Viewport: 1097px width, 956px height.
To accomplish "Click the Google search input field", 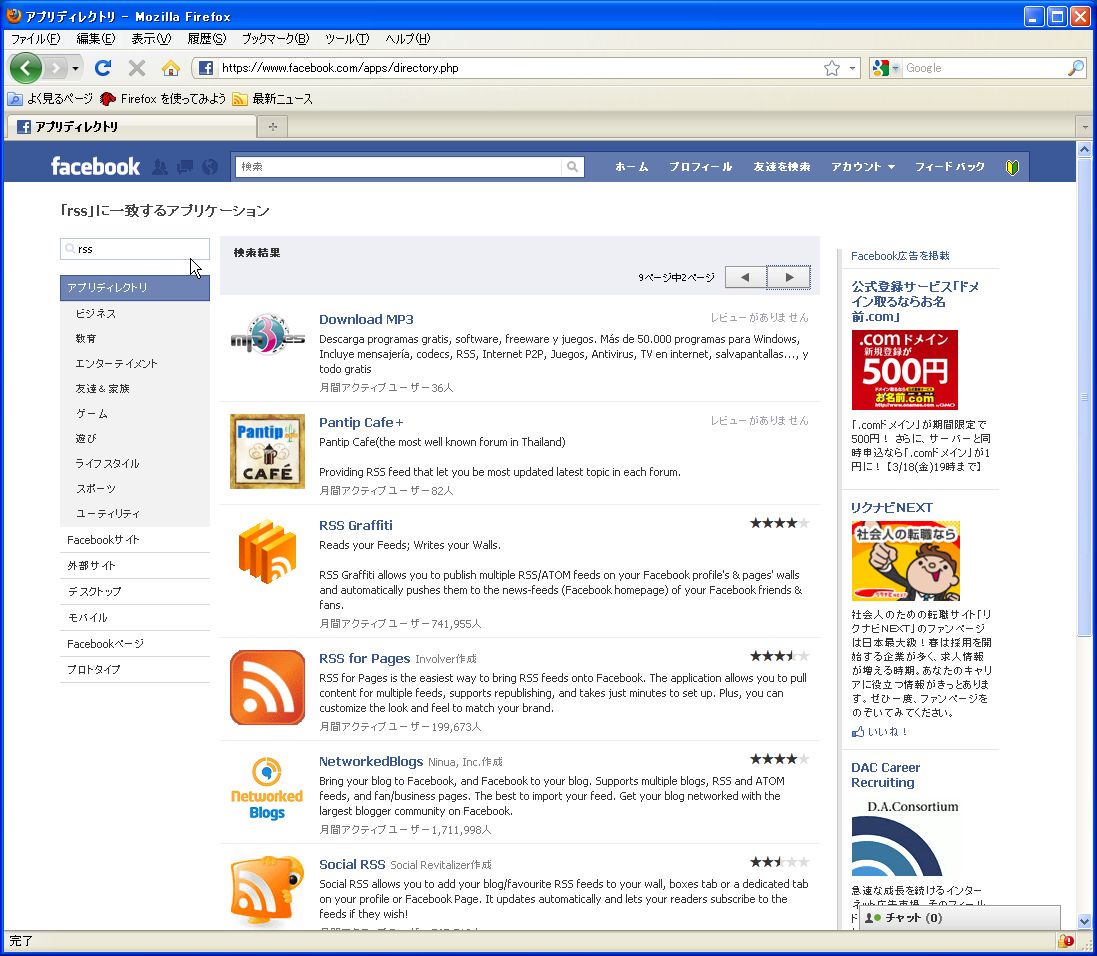I will (x=985, y=68).
